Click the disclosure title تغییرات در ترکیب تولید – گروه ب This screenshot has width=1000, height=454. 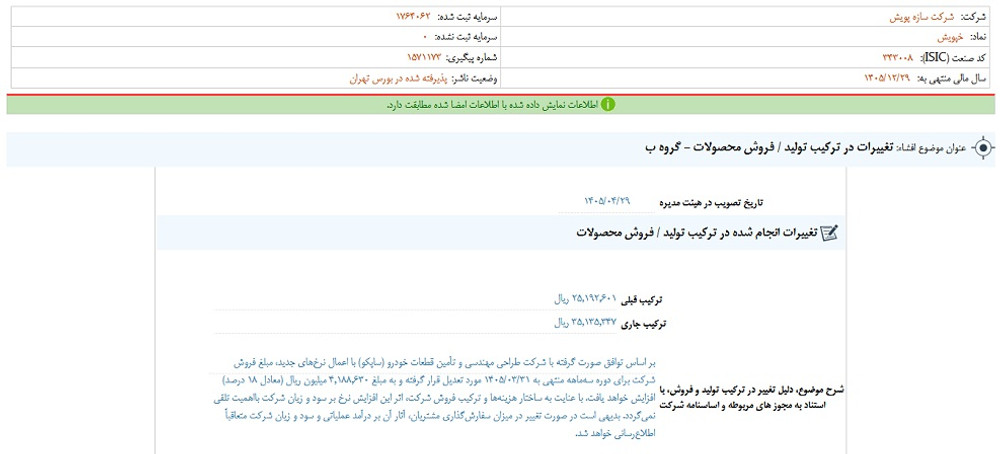(x=768, y=148)
